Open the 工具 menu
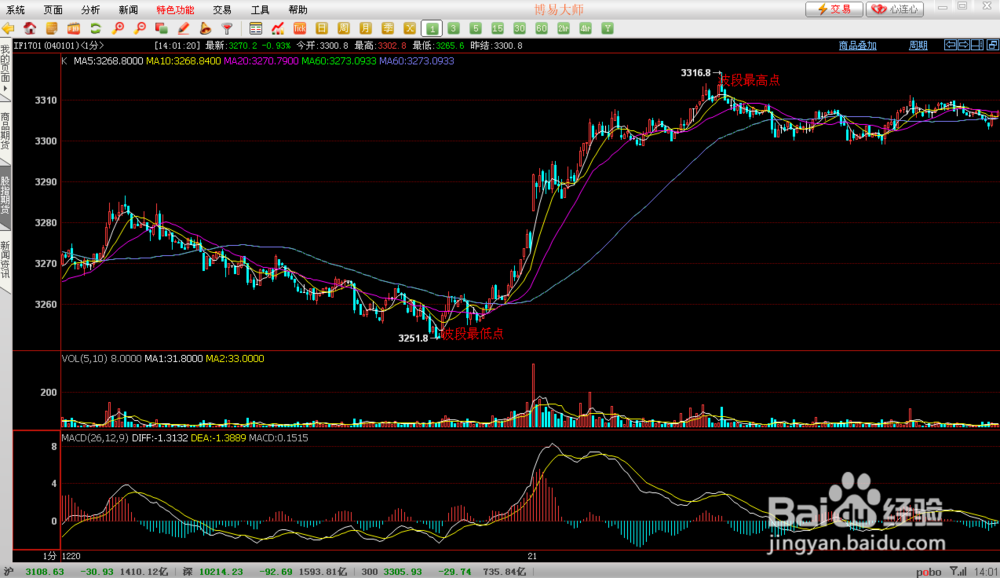 pos(260,10)
